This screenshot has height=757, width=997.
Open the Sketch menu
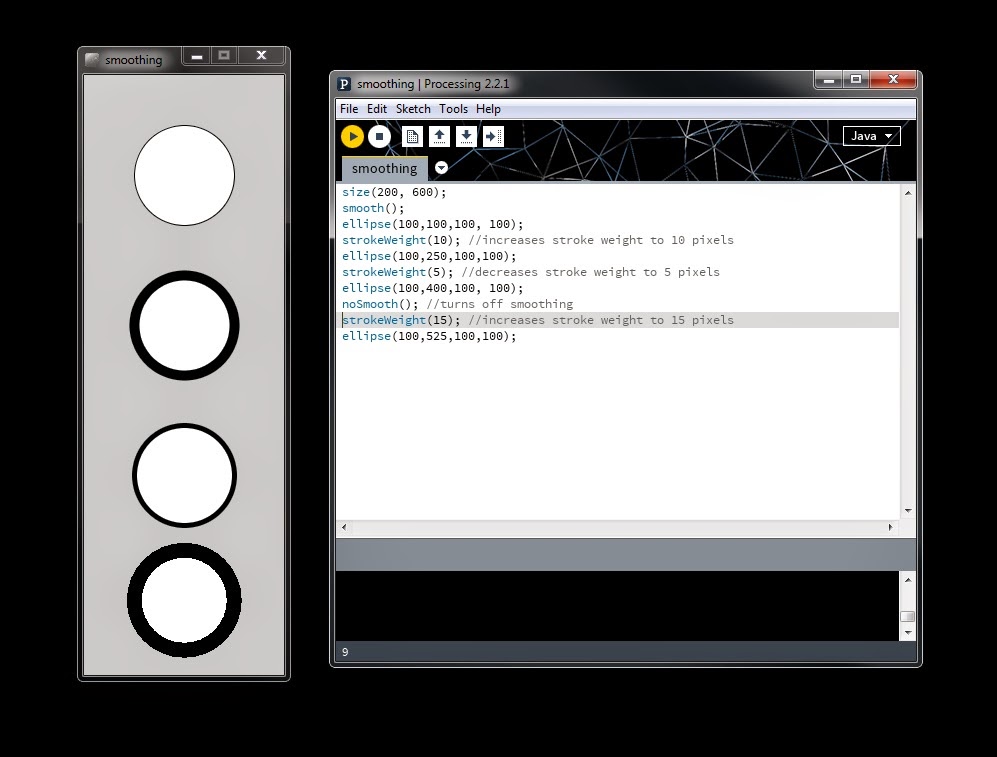pos(413,109)
